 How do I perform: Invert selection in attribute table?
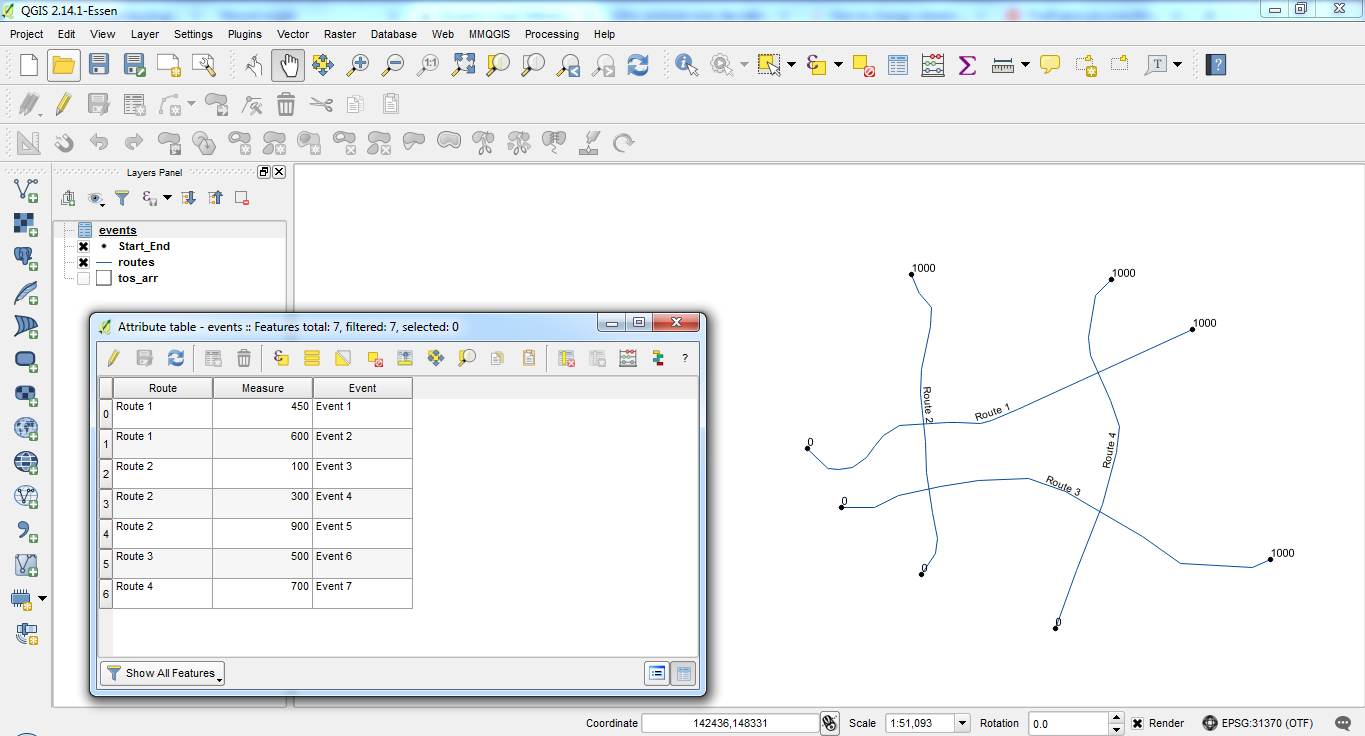tap(343, 358)
